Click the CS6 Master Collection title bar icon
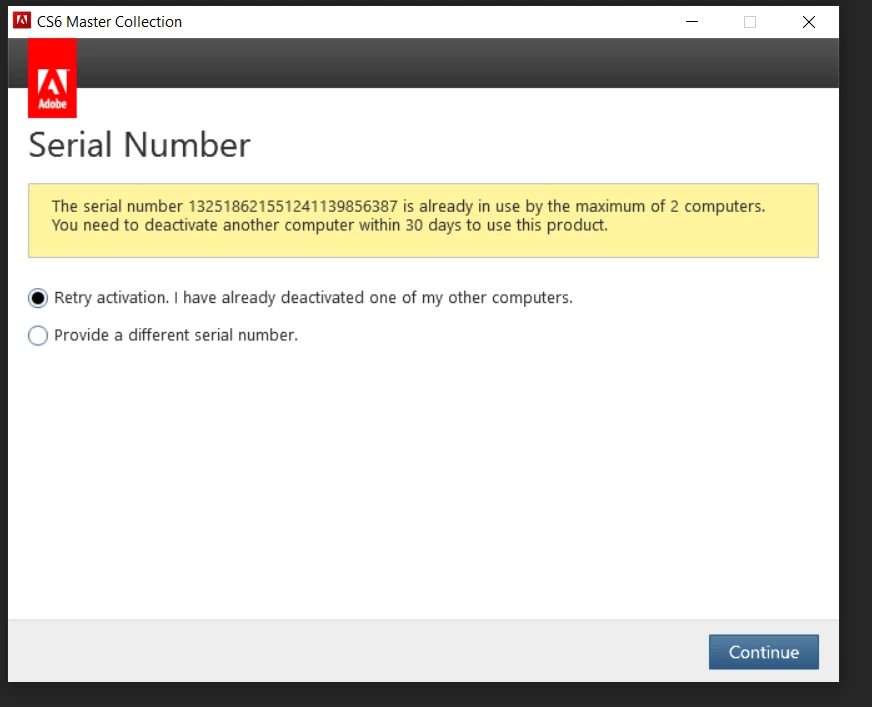 (22, 21)
